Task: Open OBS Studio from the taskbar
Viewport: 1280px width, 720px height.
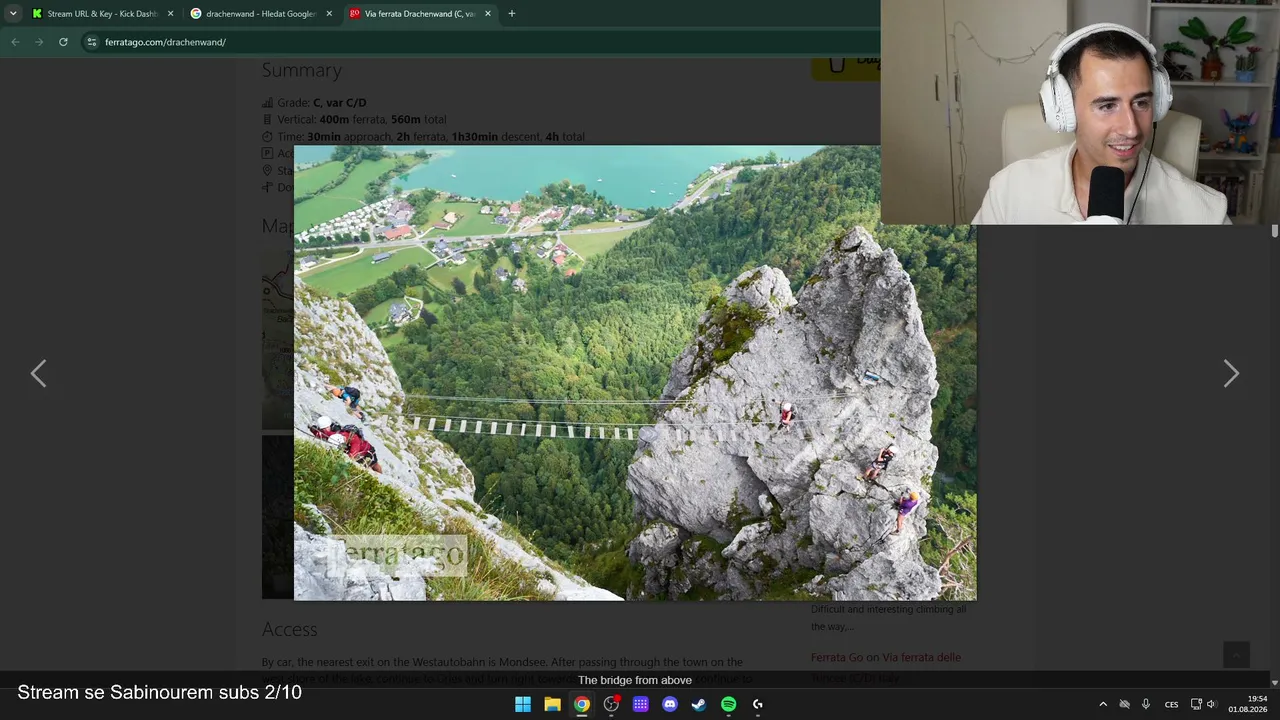Action: coord(611,704)
